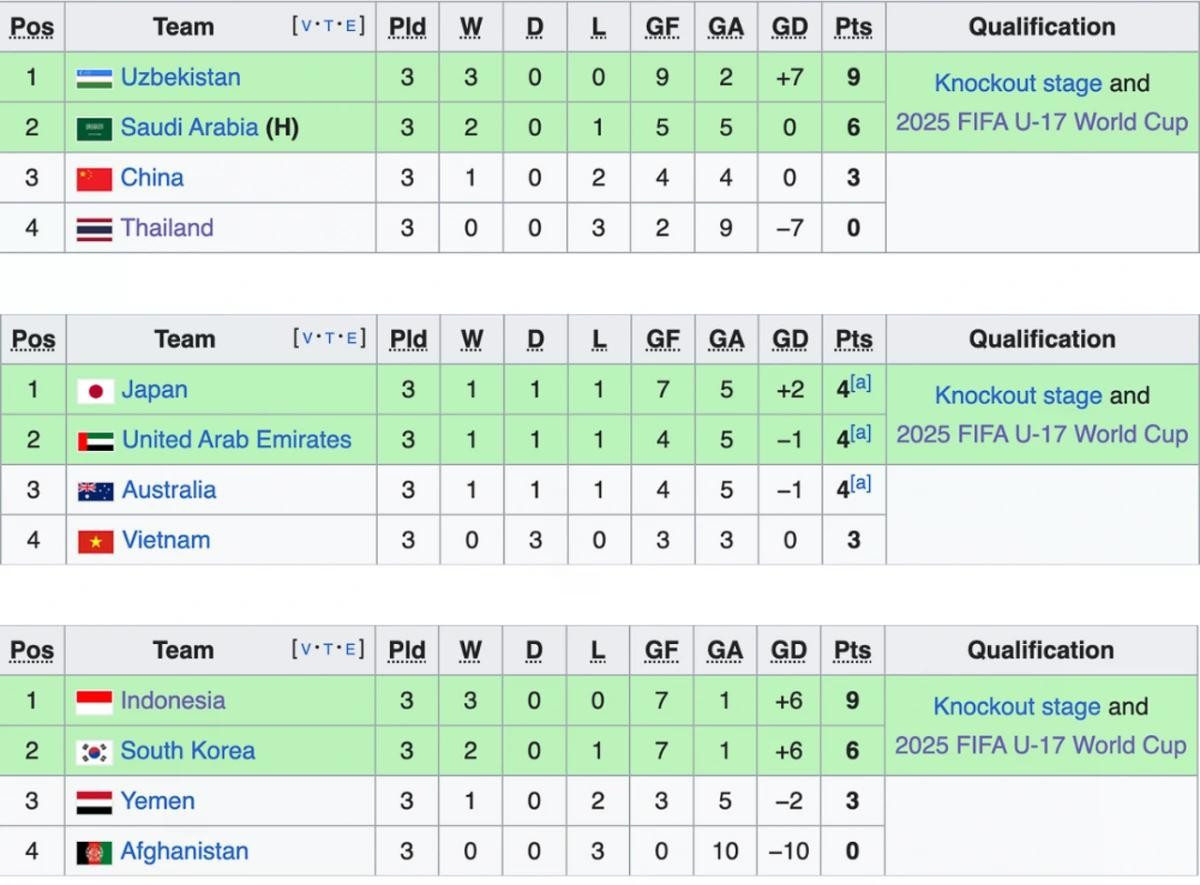Screen dimensions: 1200x885
Task: Click the Uzbekistan flag icon
Action: 94,78
